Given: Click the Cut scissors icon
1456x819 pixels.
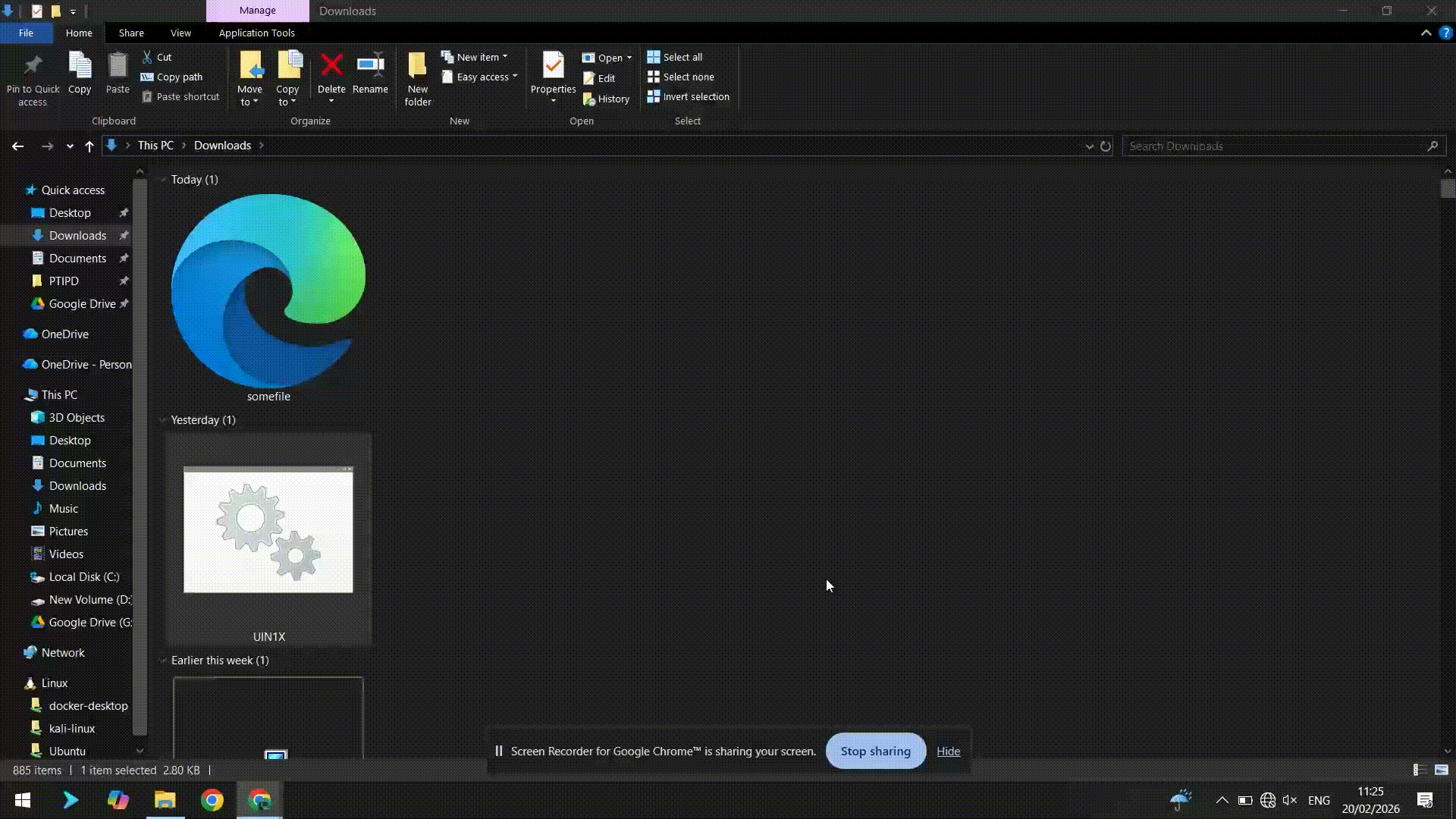Looking at the screenshot, I should (147, 57).
